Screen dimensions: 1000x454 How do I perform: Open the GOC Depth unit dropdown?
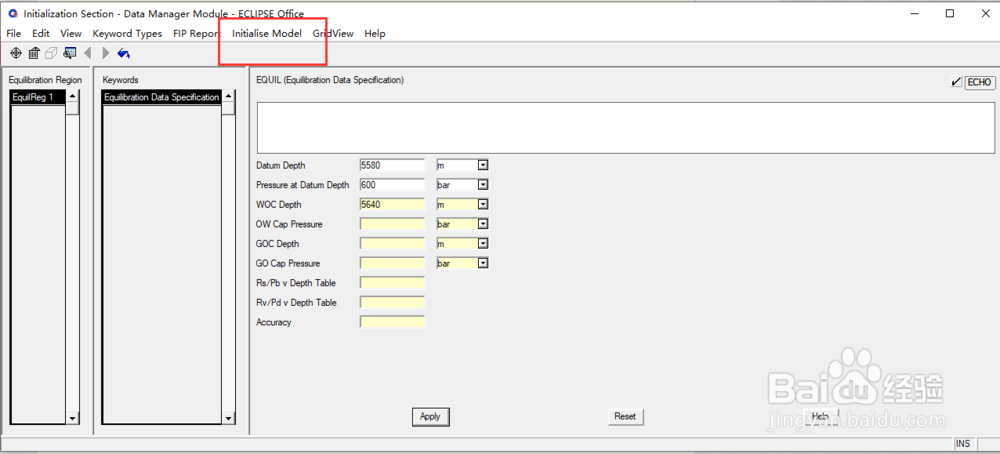coord(483,244)
